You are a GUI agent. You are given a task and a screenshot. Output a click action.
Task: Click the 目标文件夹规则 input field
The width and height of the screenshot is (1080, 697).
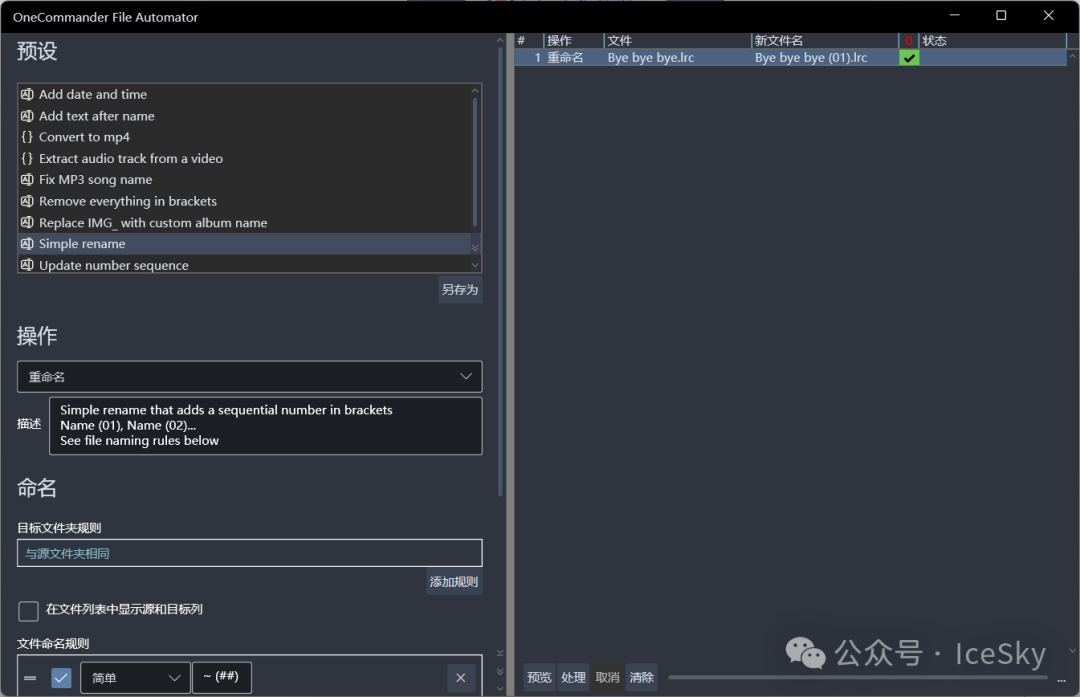point(249,553)
